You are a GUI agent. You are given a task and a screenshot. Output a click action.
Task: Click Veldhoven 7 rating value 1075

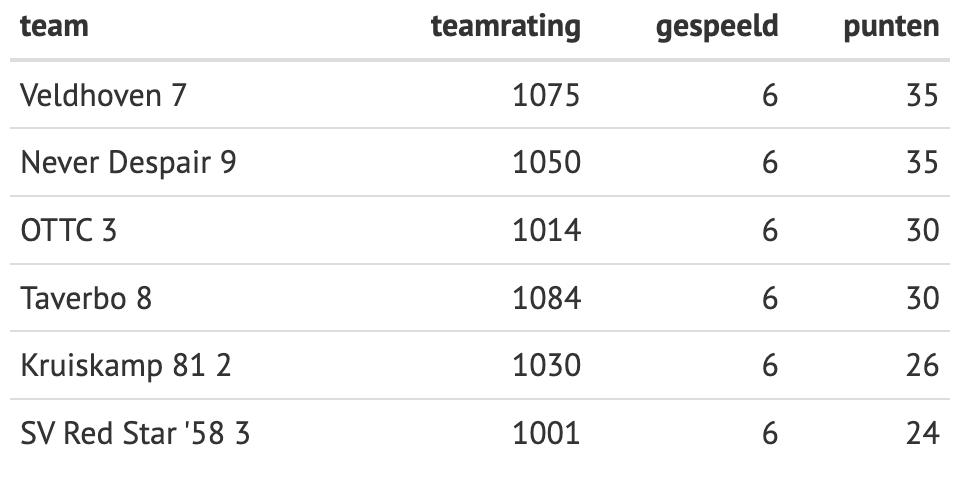(x=546, y=96)
